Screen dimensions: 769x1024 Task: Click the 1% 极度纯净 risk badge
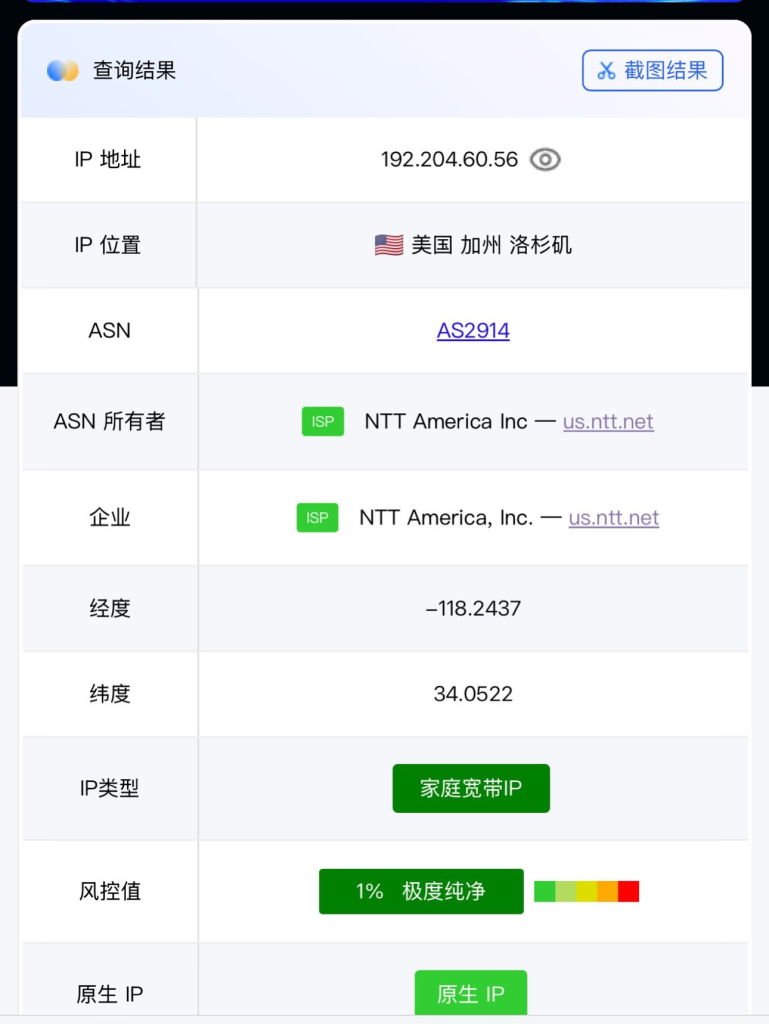[x=421, y=891]
